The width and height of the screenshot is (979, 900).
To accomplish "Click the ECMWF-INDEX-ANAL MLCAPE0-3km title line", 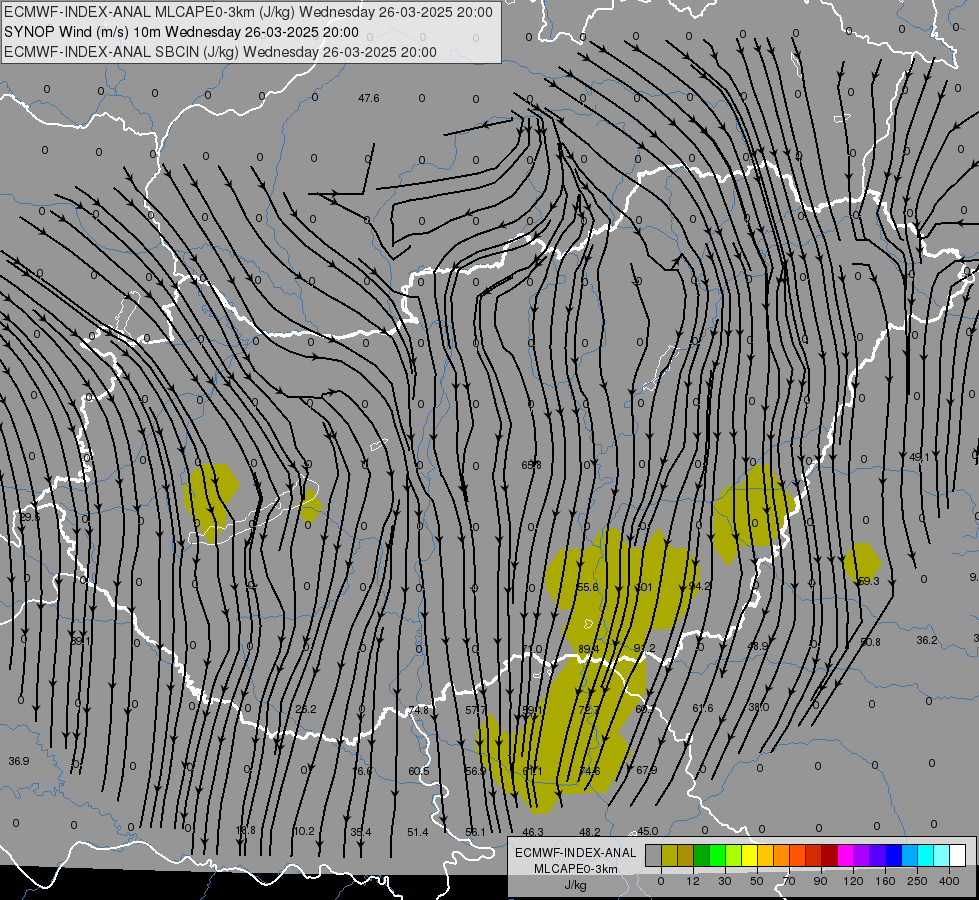I will click(248, 12).
